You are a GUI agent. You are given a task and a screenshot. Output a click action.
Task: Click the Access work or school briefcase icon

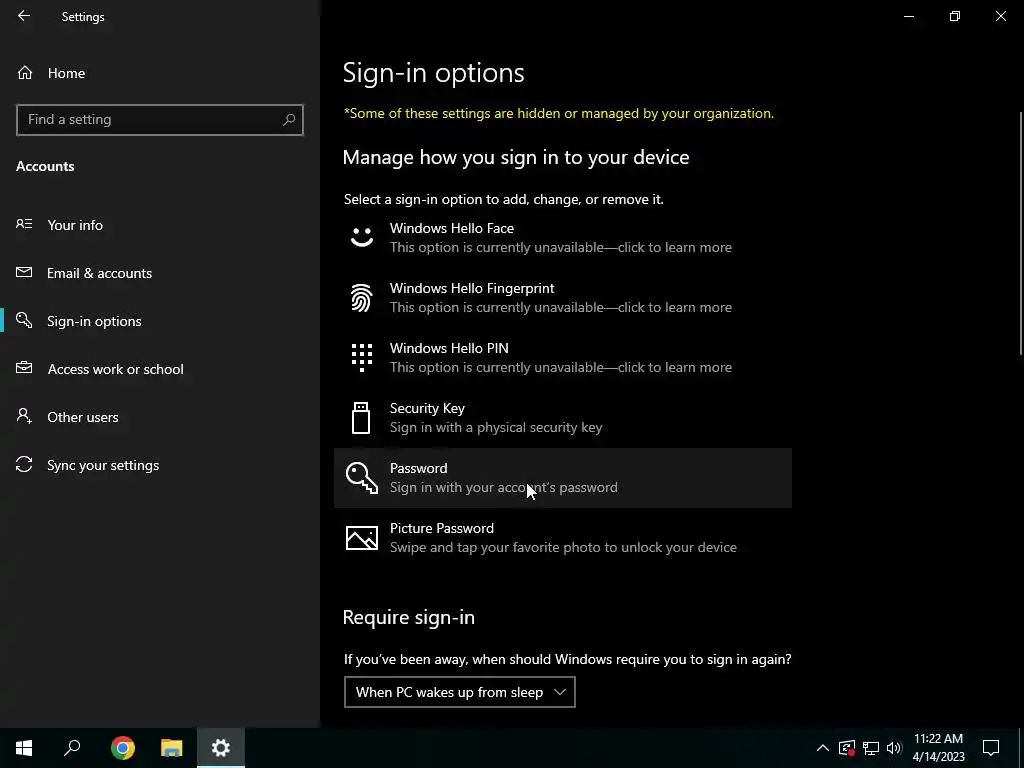click(24, 368)
